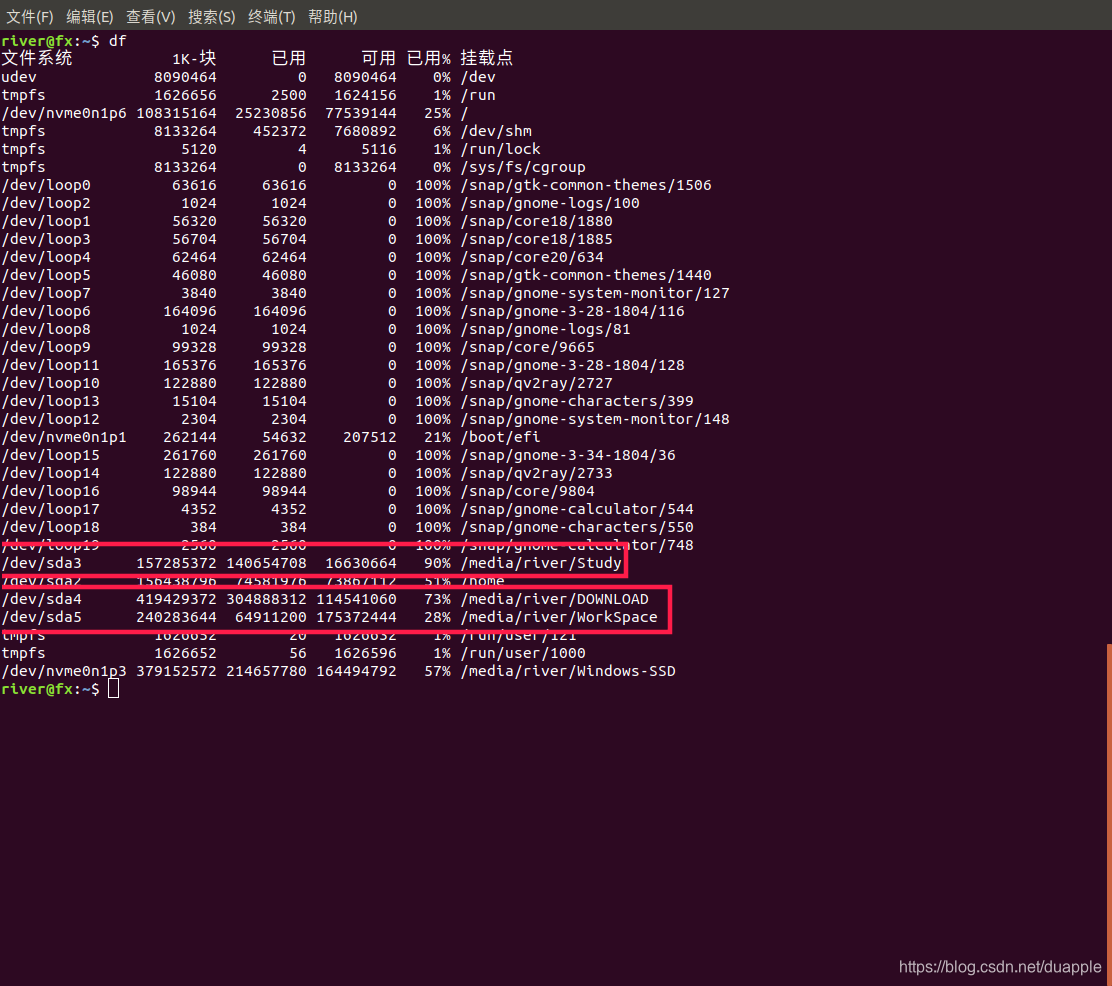Click the '/dev/nvme0n1p1' device name

pos(64,438)
